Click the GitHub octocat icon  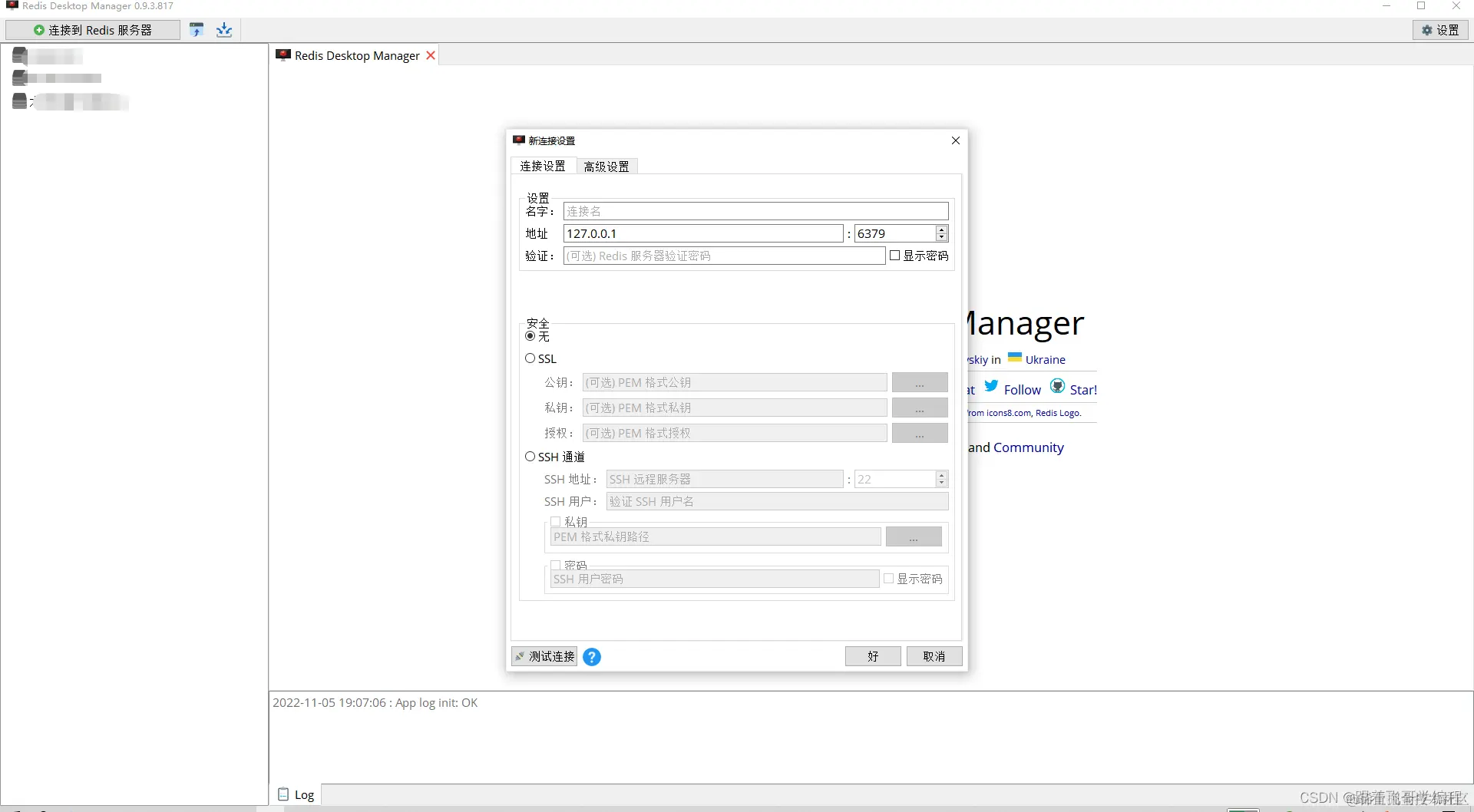(x=1057, y=386)
